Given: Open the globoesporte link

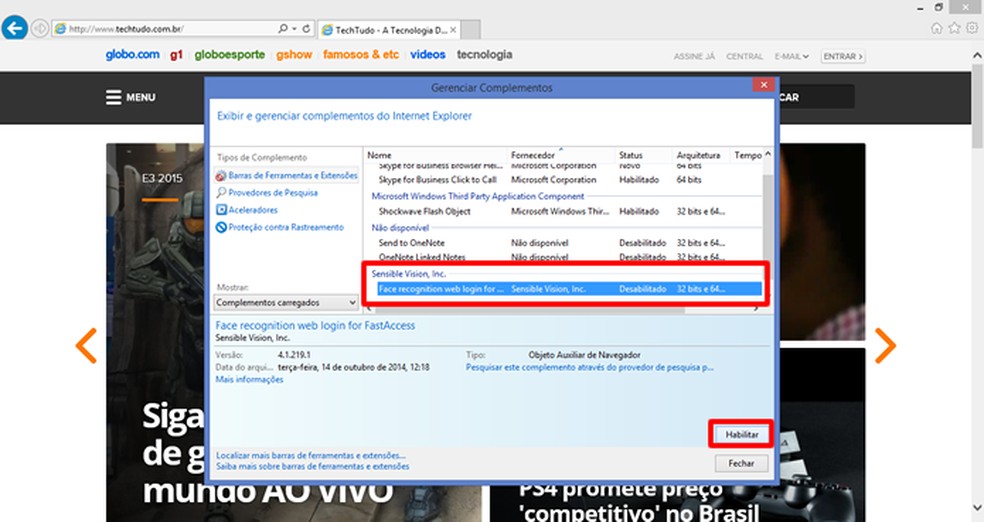Looking at the screenshot, I should coord(230,55).
